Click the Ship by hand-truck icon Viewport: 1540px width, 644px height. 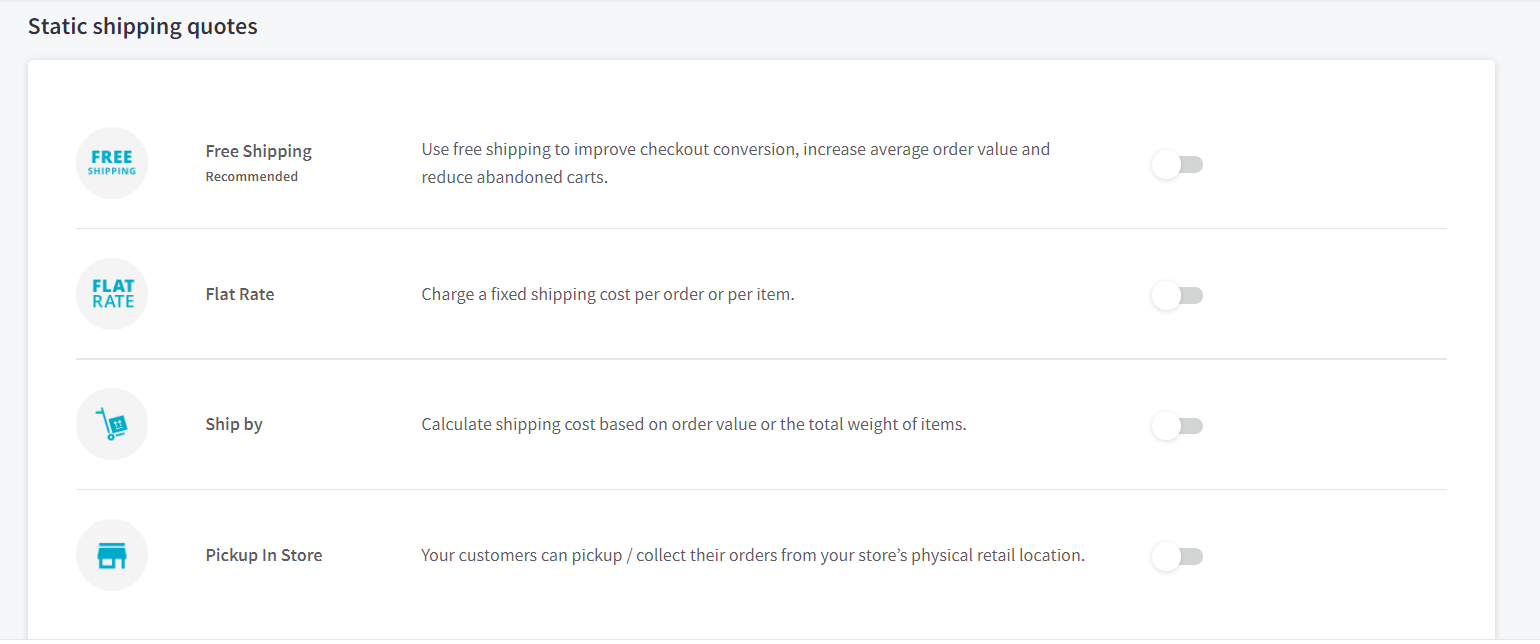pyautogui.click(x=112, y=424)
